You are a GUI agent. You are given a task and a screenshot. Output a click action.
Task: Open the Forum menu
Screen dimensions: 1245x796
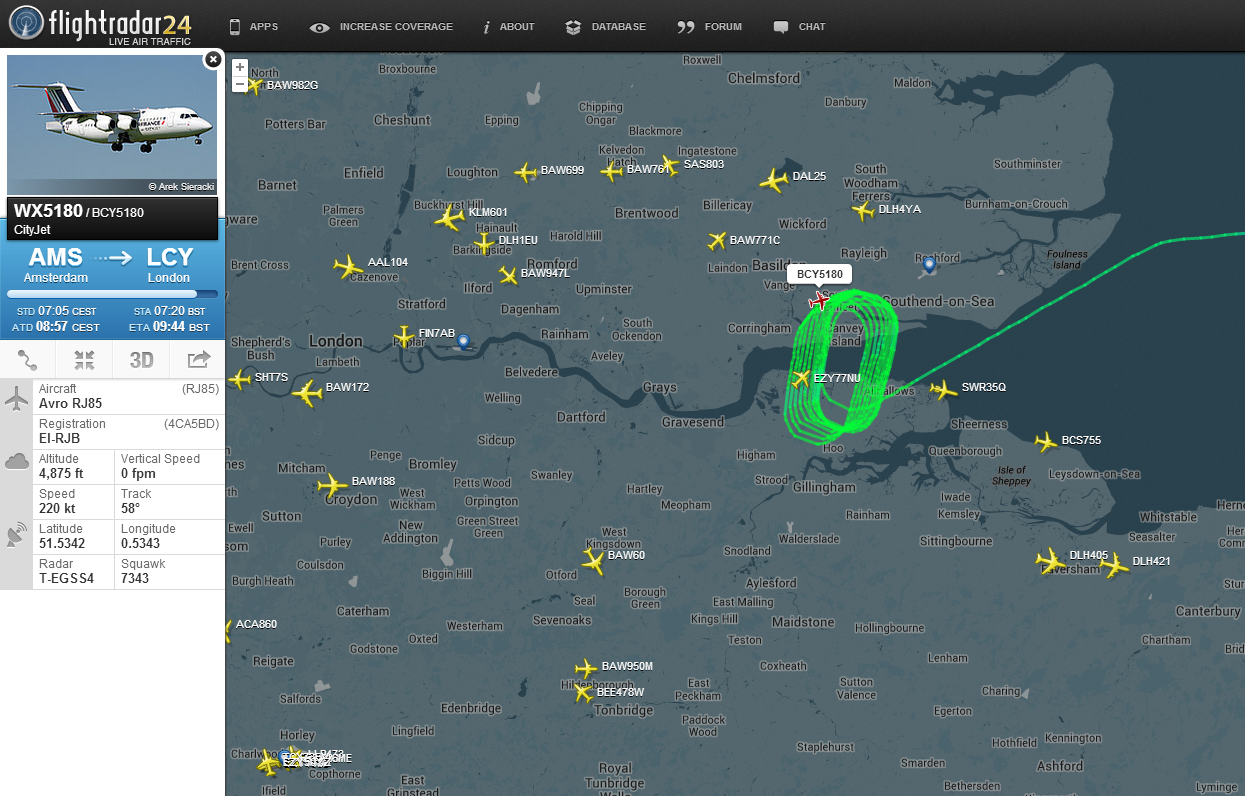710,27
